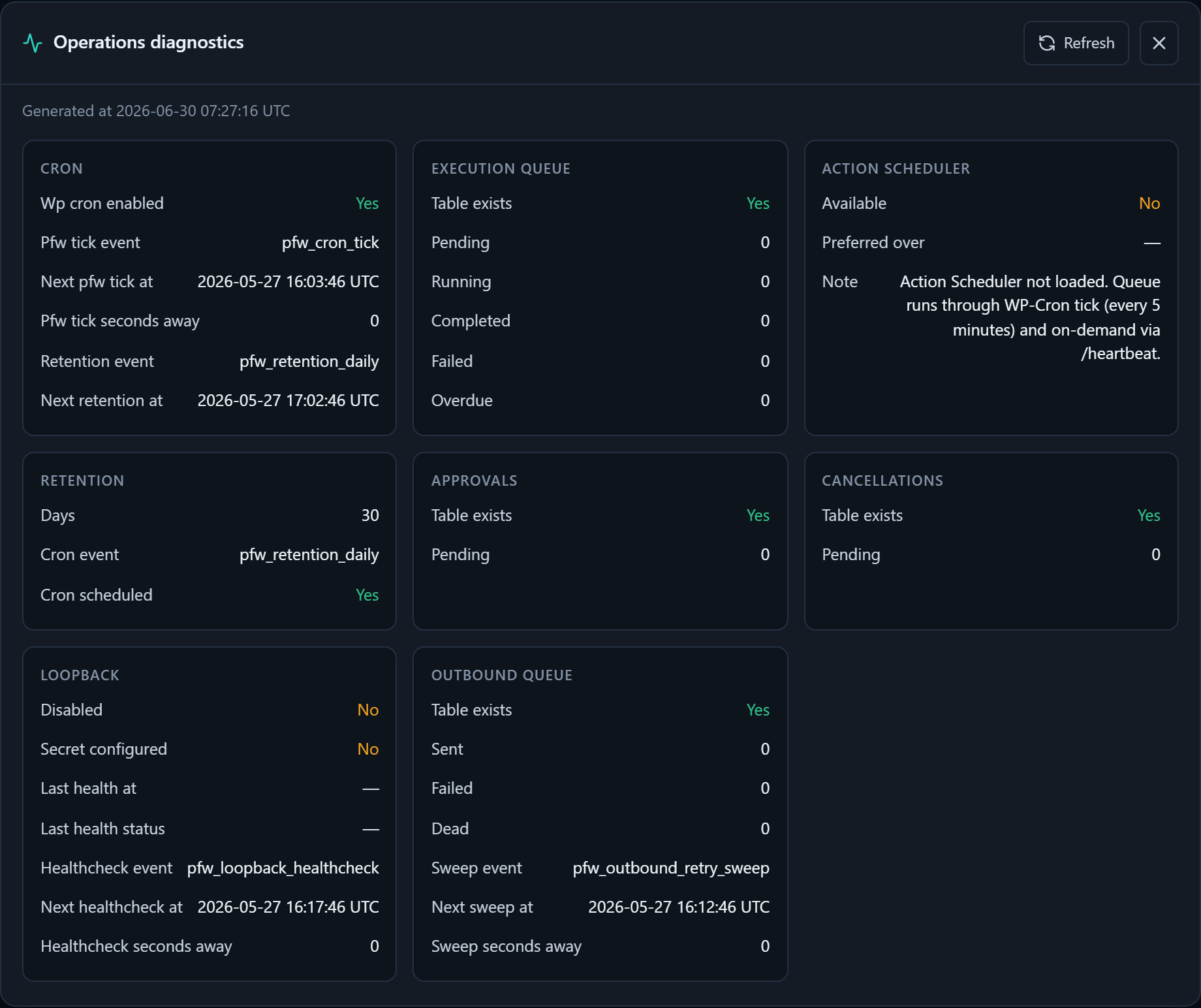Click the Last health at label
The height and width of the screenshot is (1008, 1201).
(88, 789)
